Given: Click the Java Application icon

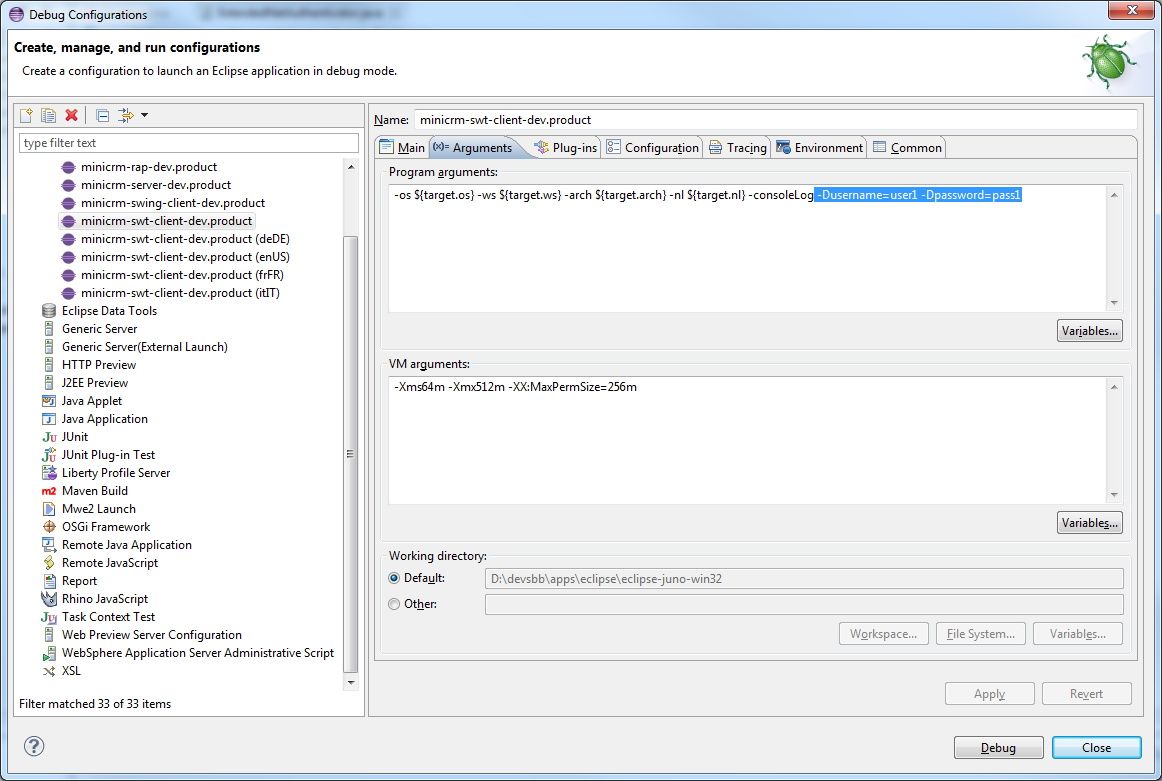Looking at the screenshot, I should click(49, 419).
